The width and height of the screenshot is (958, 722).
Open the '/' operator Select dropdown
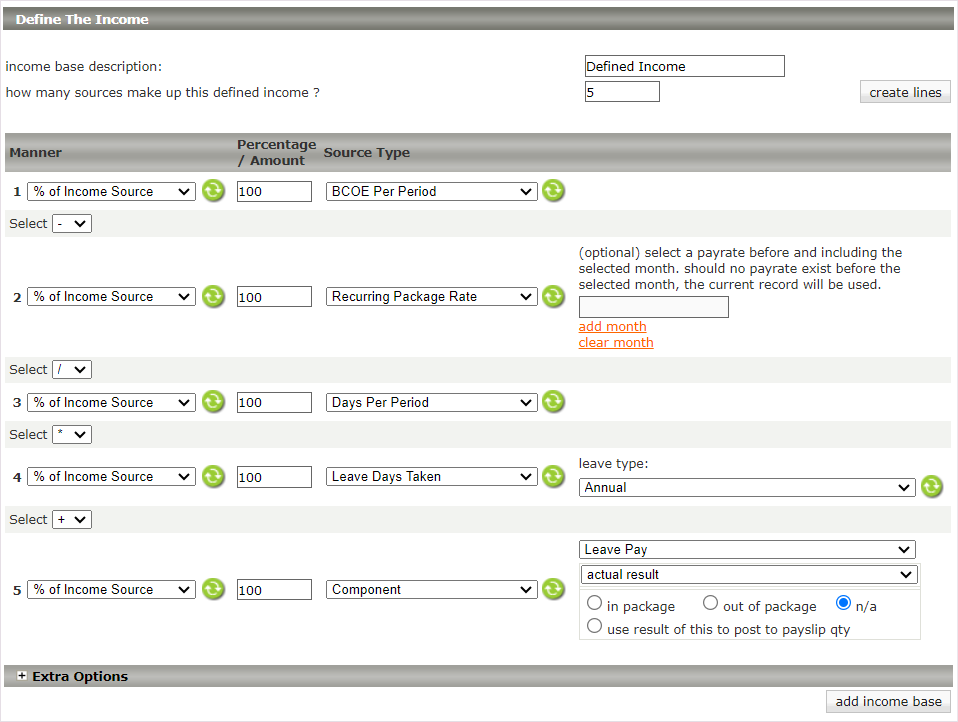tap(72, 370)
